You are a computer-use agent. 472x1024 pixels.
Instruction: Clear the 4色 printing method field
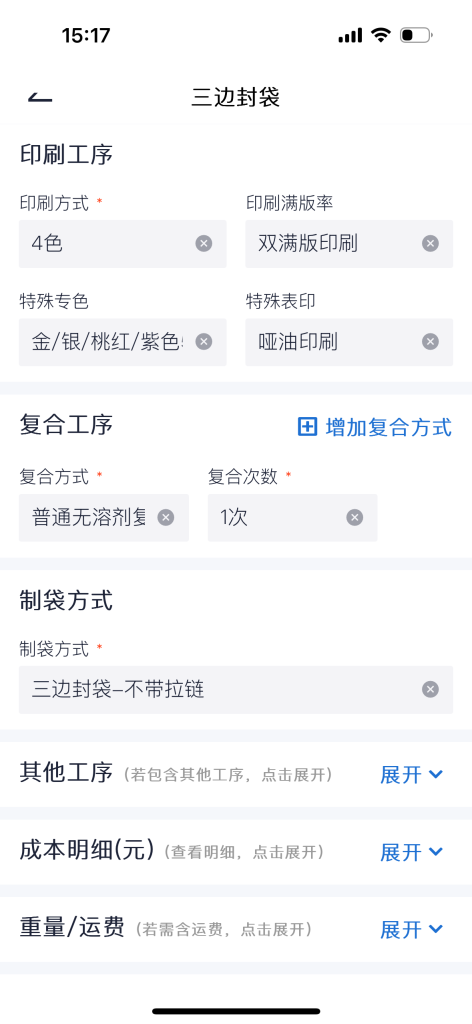204,244
